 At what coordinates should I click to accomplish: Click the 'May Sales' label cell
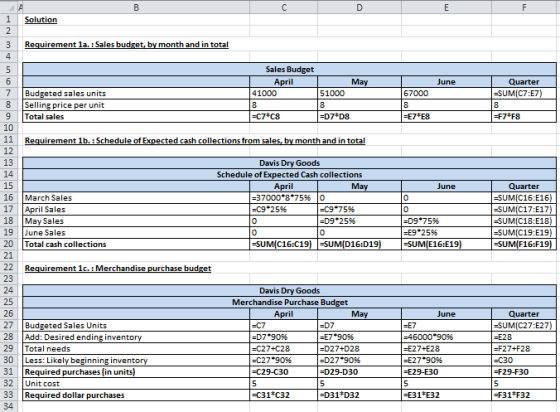136,221
